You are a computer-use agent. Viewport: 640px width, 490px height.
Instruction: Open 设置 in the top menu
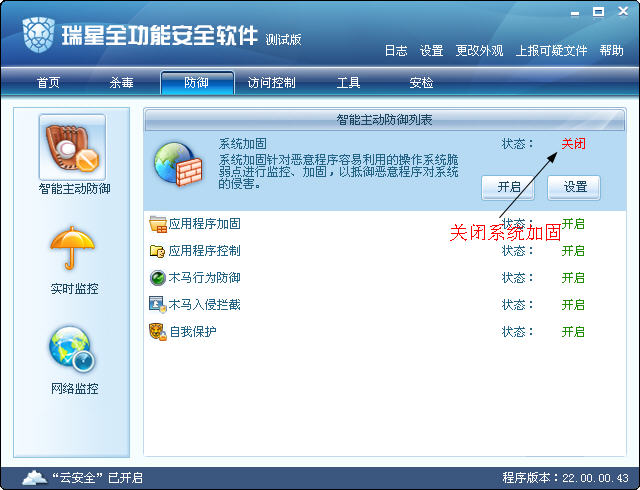(x=431, y=51)
